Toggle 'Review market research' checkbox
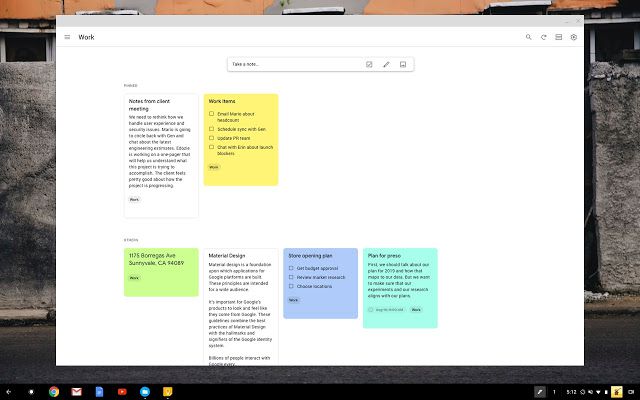This screenshot has width=640, height=400. pos(291,278)
